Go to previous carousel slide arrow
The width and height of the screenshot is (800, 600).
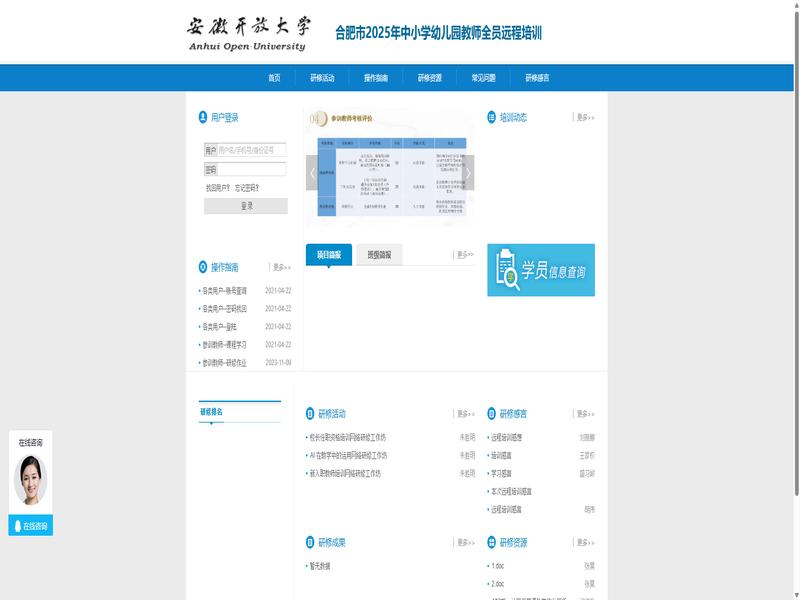(x=312, y=172)
